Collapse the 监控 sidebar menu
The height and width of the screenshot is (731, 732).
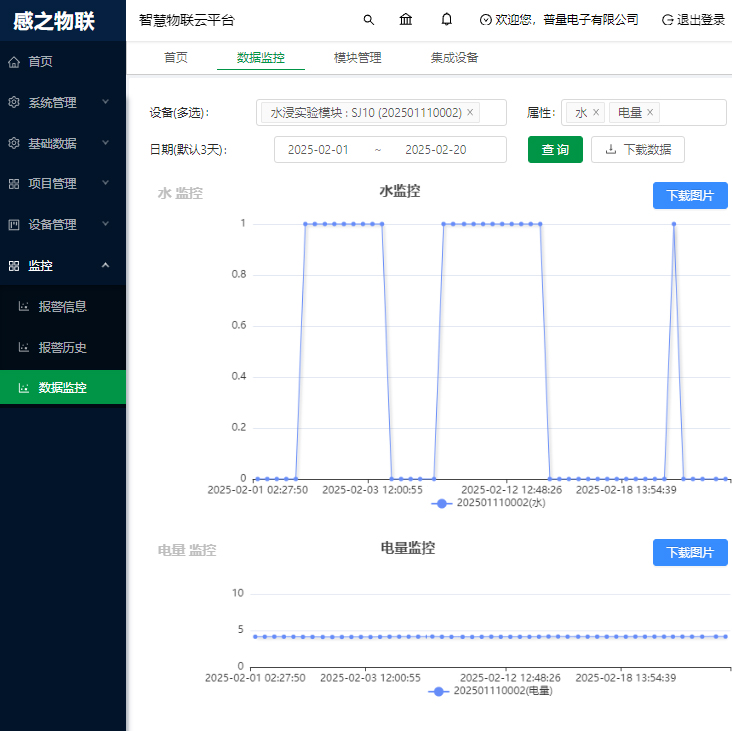[63, 266]
